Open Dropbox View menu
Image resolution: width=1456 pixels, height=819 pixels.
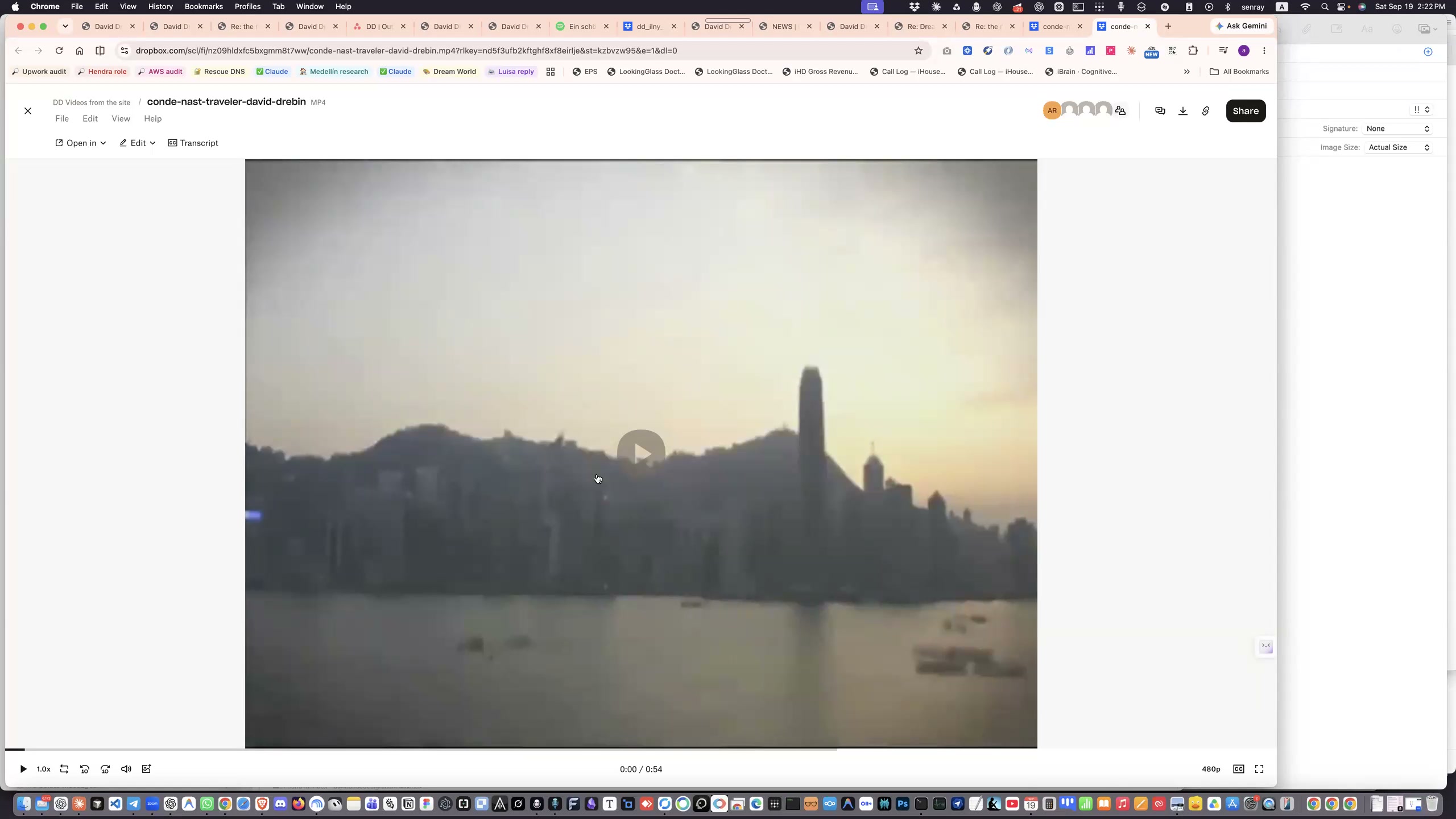121,119
